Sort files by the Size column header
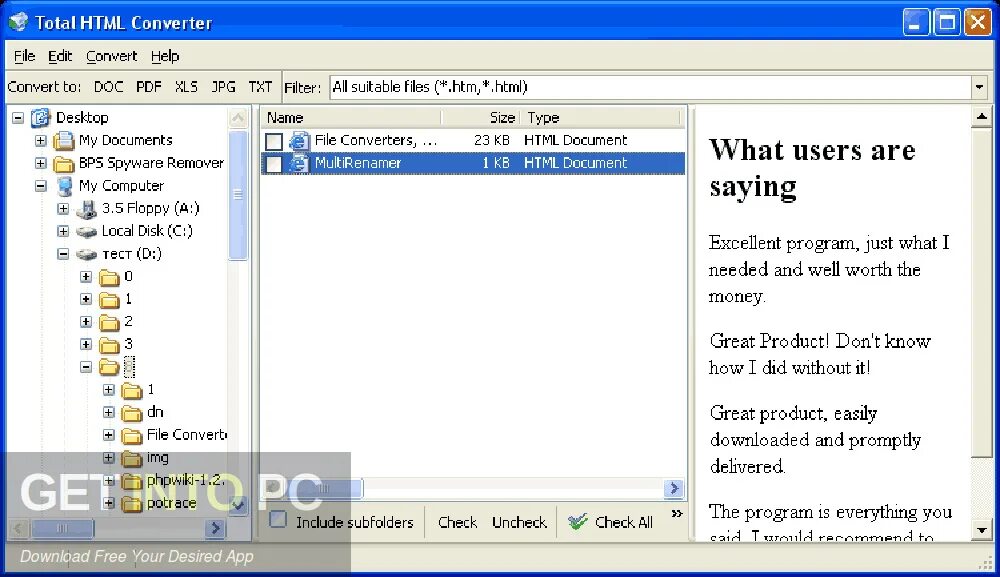 tap(481, 117)
